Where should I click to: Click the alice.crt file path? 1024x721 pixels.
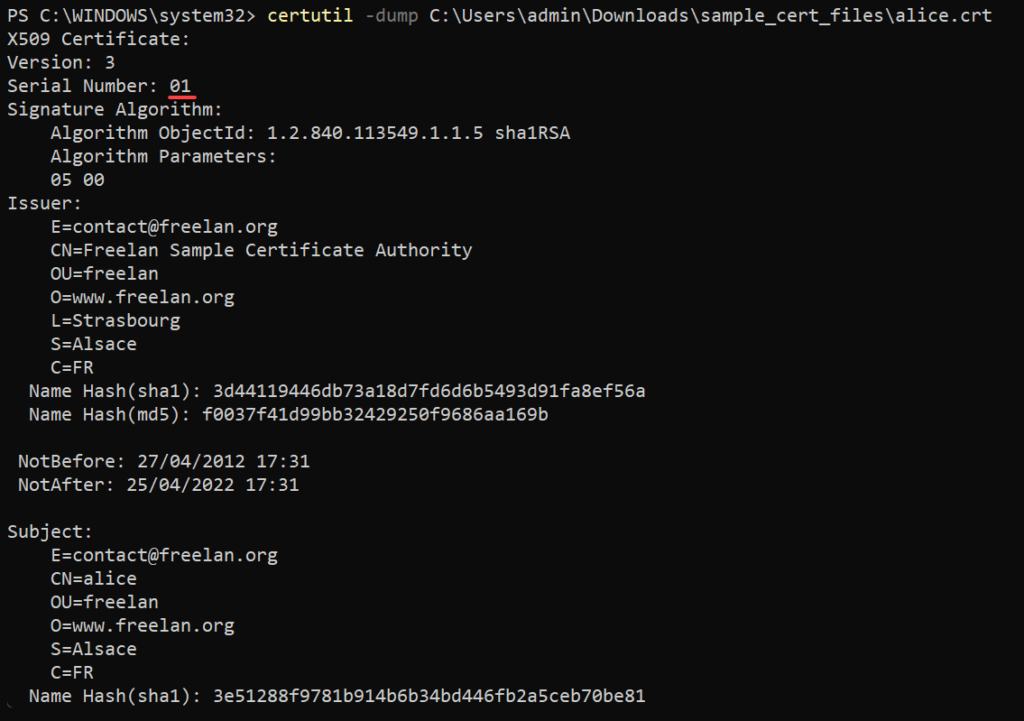[711, 15]
